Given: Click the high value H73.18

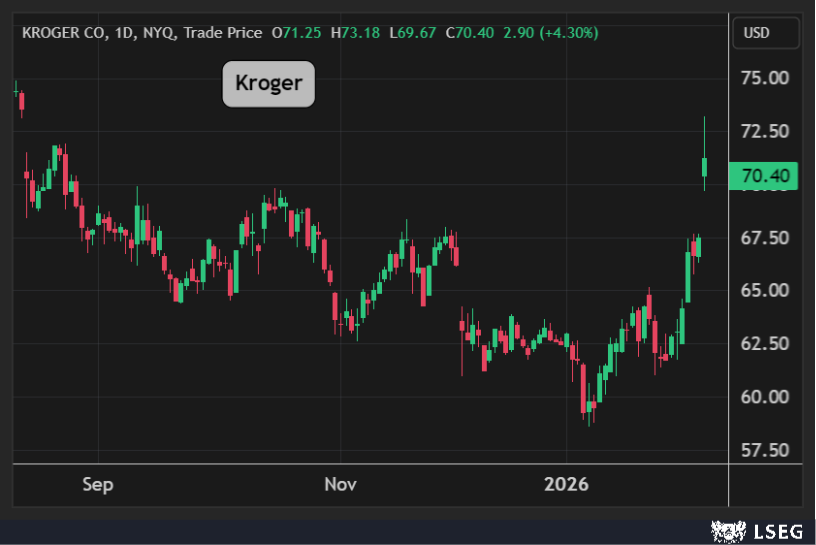Looking at the screenshot, I should pos(345,33).
